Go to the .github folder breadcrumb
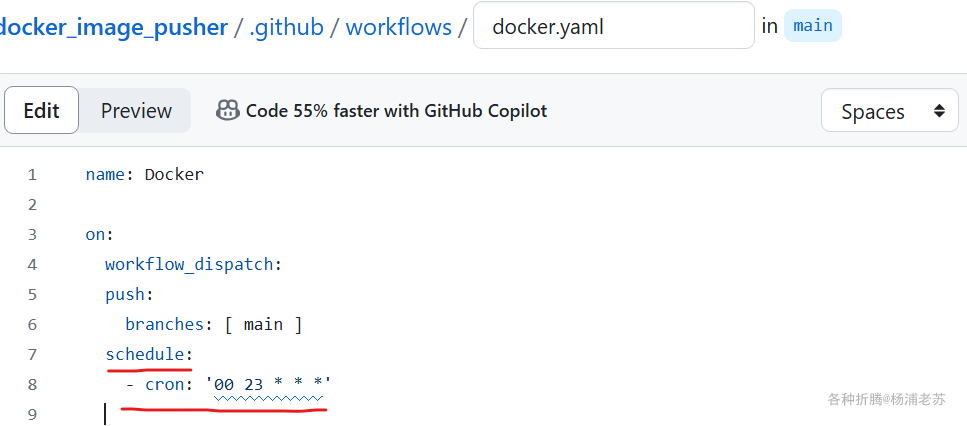This screenshot has width=967, height=426. (286, 27)
